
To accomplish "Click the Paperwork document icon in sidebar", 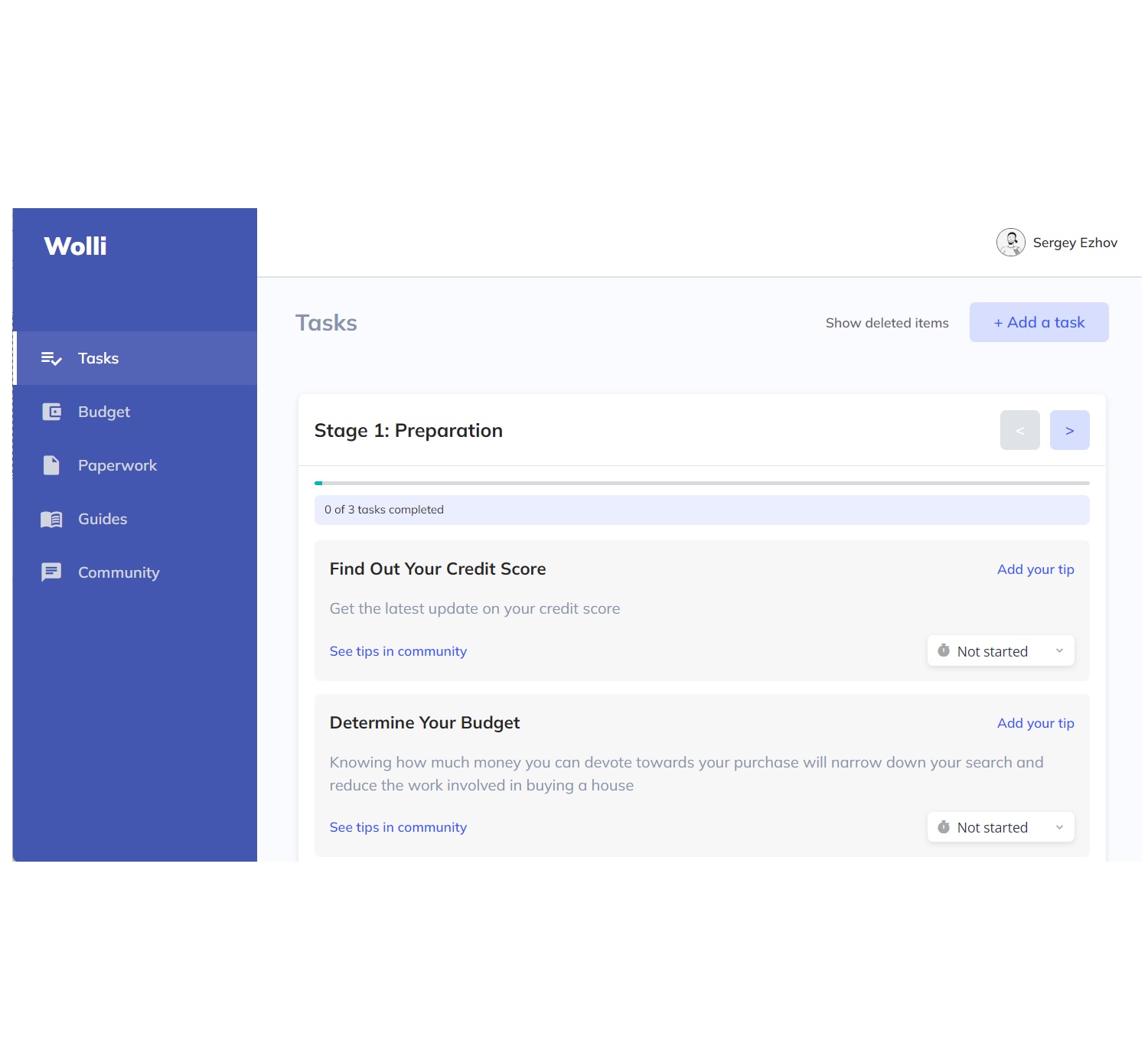I will (x=51, y=465).
